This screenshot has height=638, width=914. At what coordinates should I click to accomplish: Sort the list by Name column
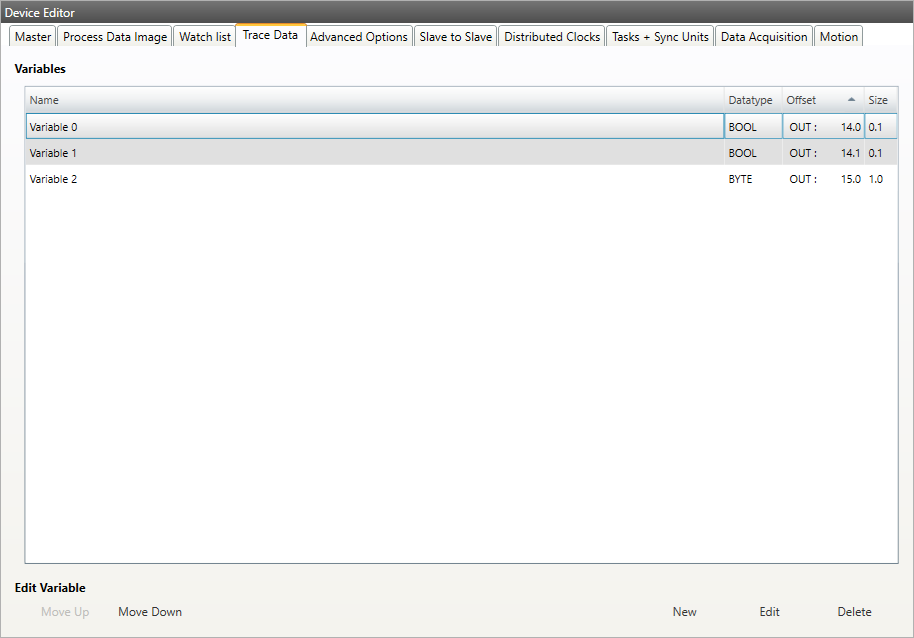coord(375,100)
